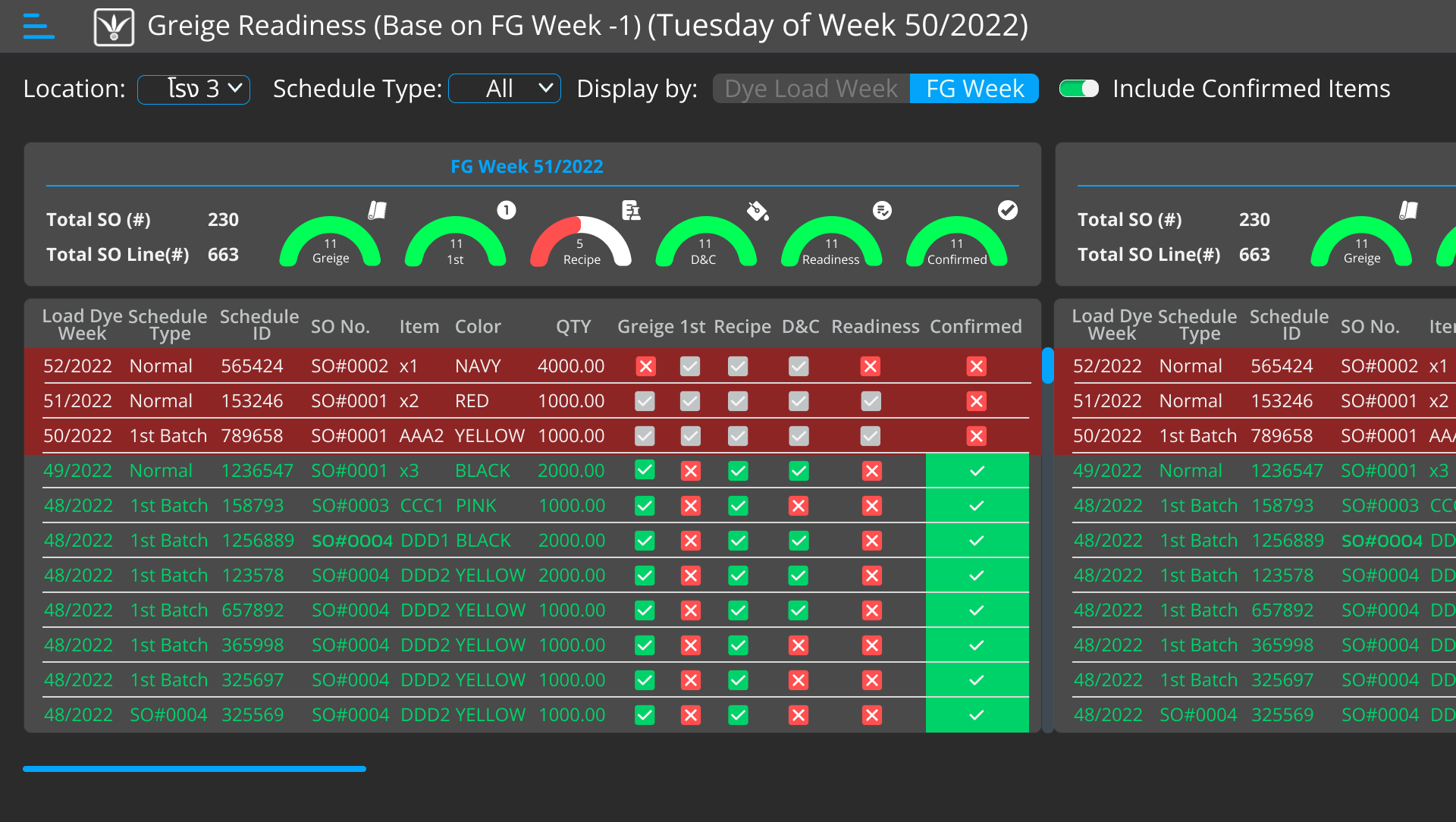Switch display to Dye Load Week
The height and width of the screenshot is (822, 1456).
[x=811, y=89]
